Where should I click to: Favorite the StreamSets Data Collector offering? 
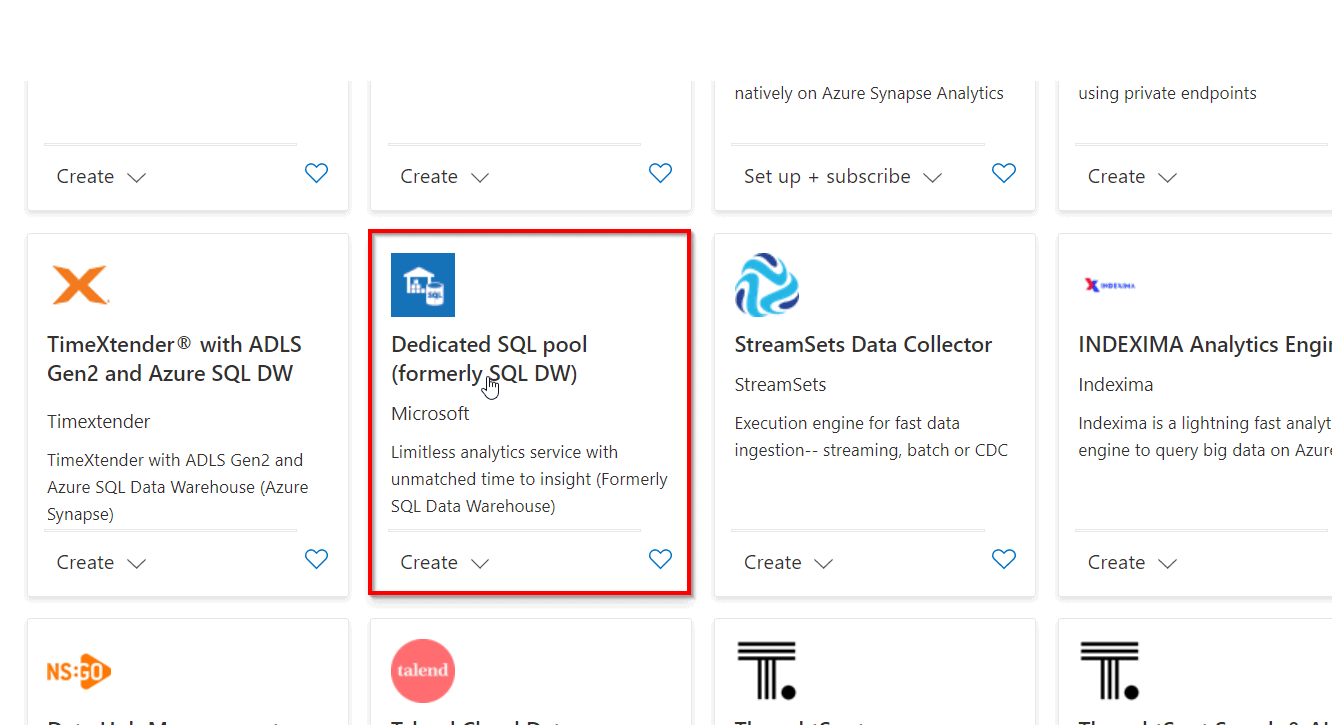(x=1004, y=559)
